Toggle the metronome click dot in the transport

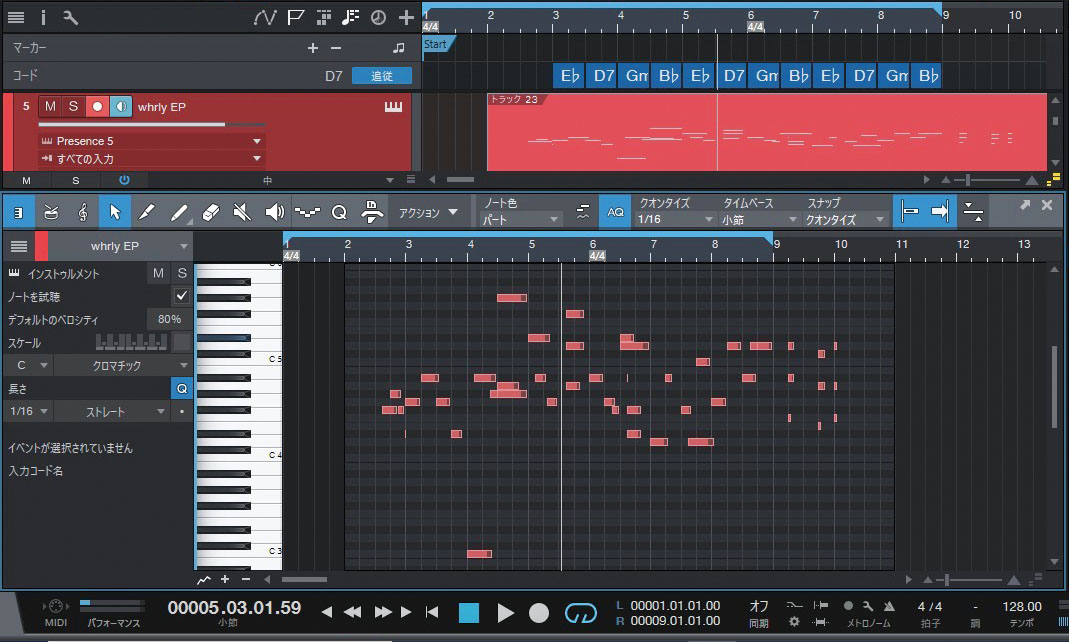click(848, 605)
